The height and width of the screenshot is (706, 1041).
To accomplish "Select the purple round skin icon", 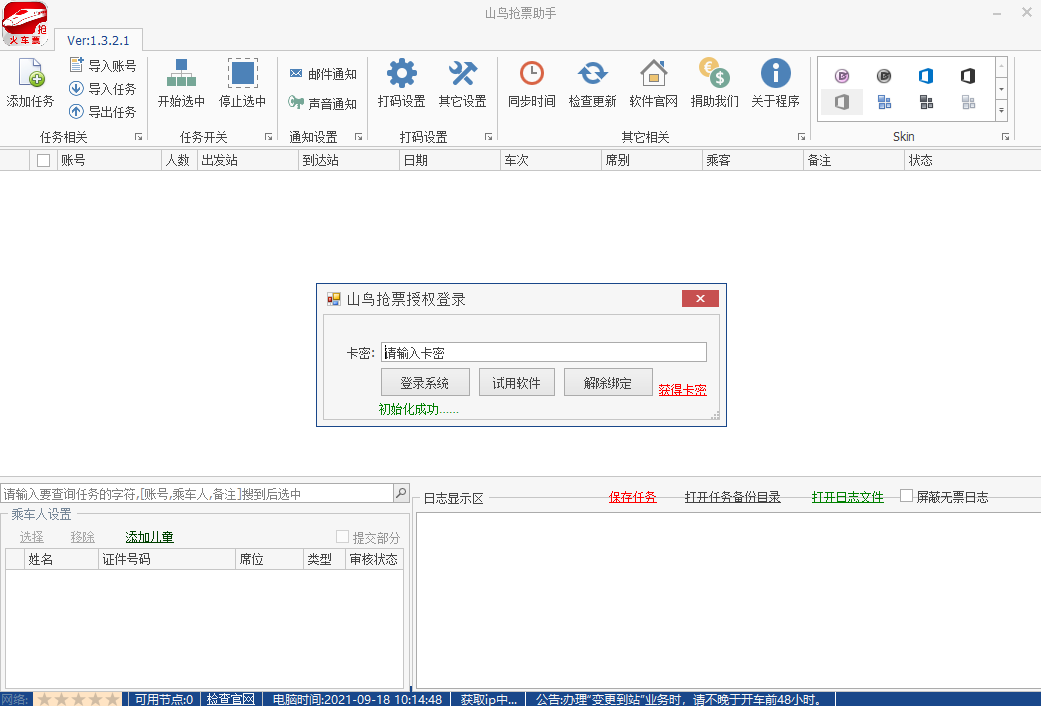I will (x=842, y=76).
